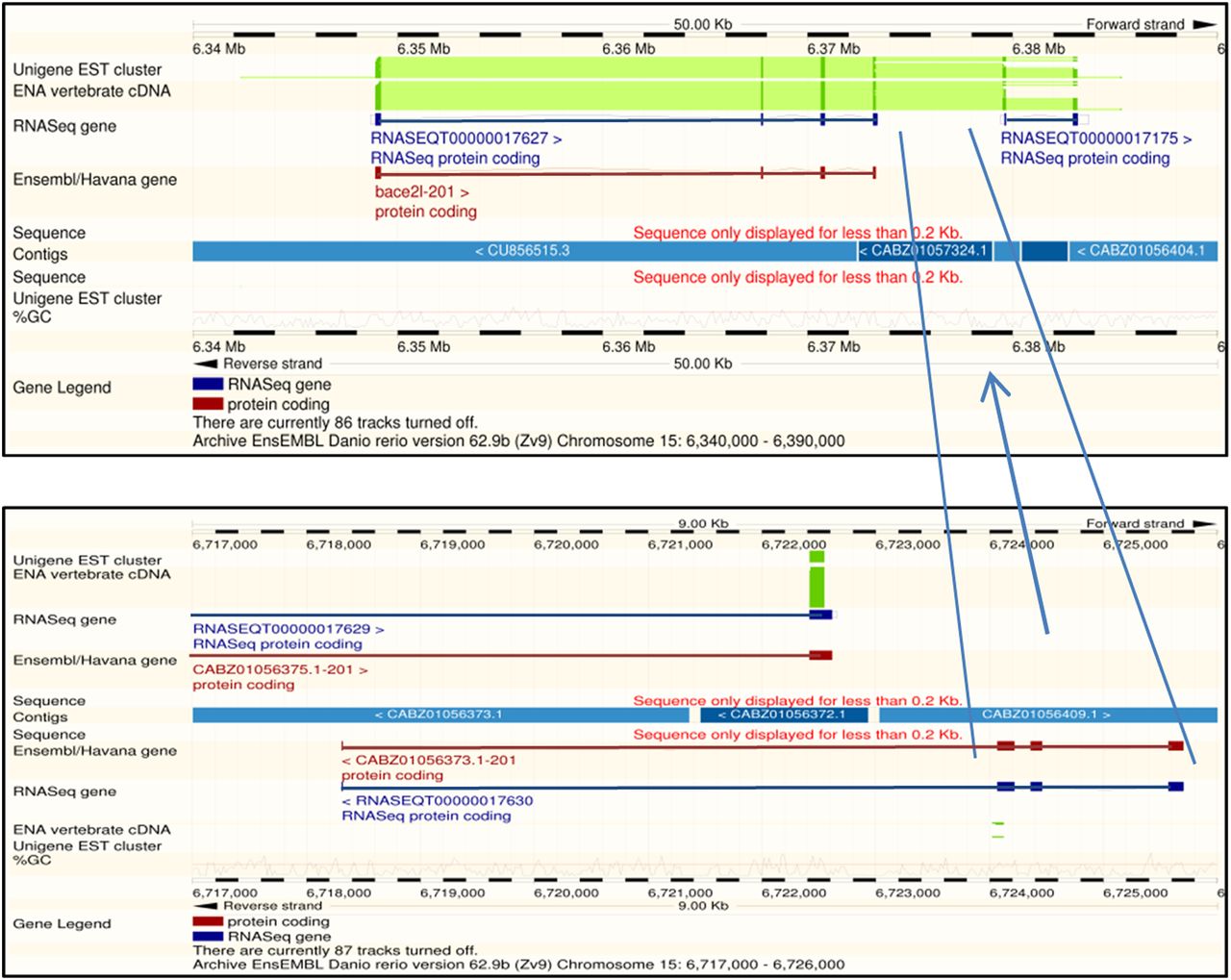Open the bace2l-201 gene link
Image resolution: width=1231 pixels, height=980 pixels.
coord(421,192)
